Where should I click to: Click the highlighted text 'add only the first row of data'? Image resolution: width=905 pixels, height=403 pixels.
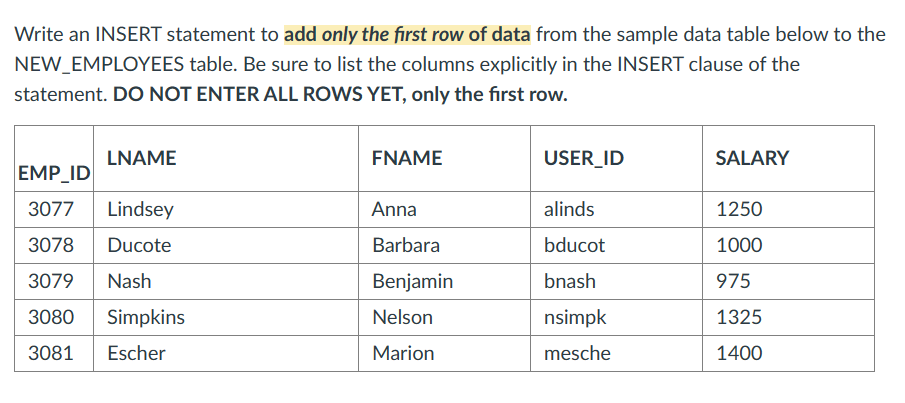[x=407, y=35]
